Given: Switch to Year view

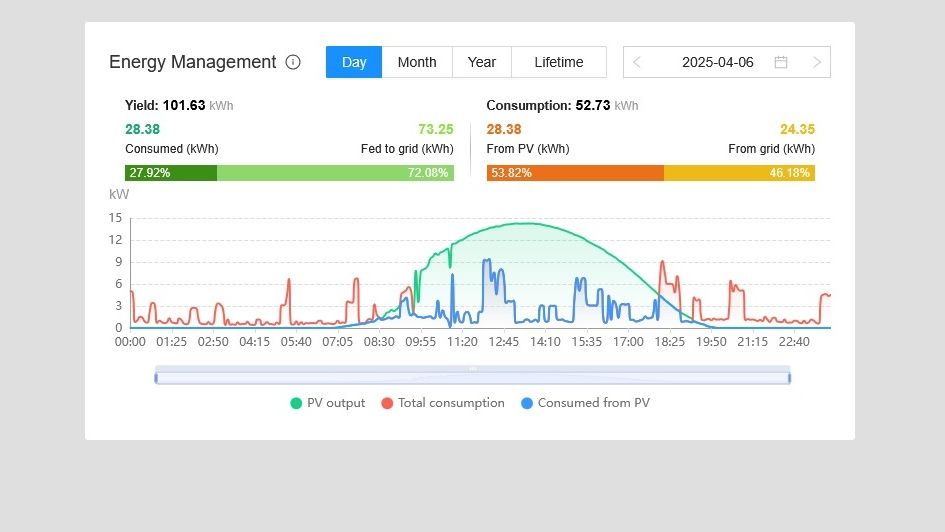Looking at the screenshot, I should (481, 62).
